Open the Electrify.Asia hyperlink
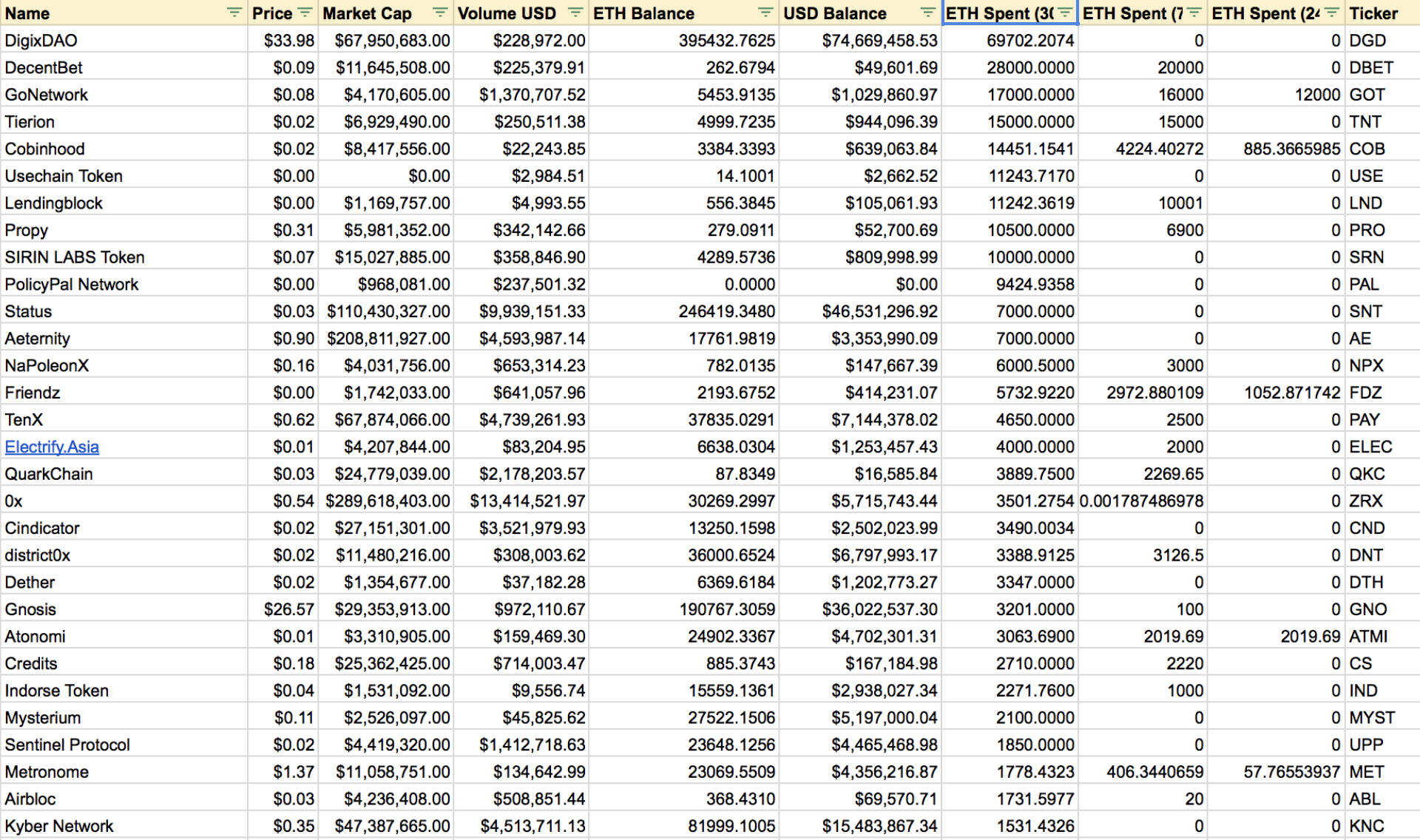 (x=52, y=447)
